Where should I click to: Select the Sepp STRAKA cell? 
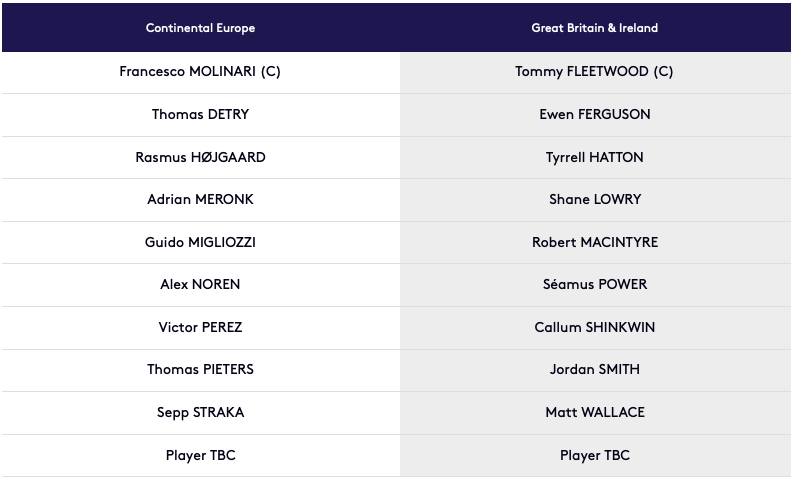click(x=200, y=412)
